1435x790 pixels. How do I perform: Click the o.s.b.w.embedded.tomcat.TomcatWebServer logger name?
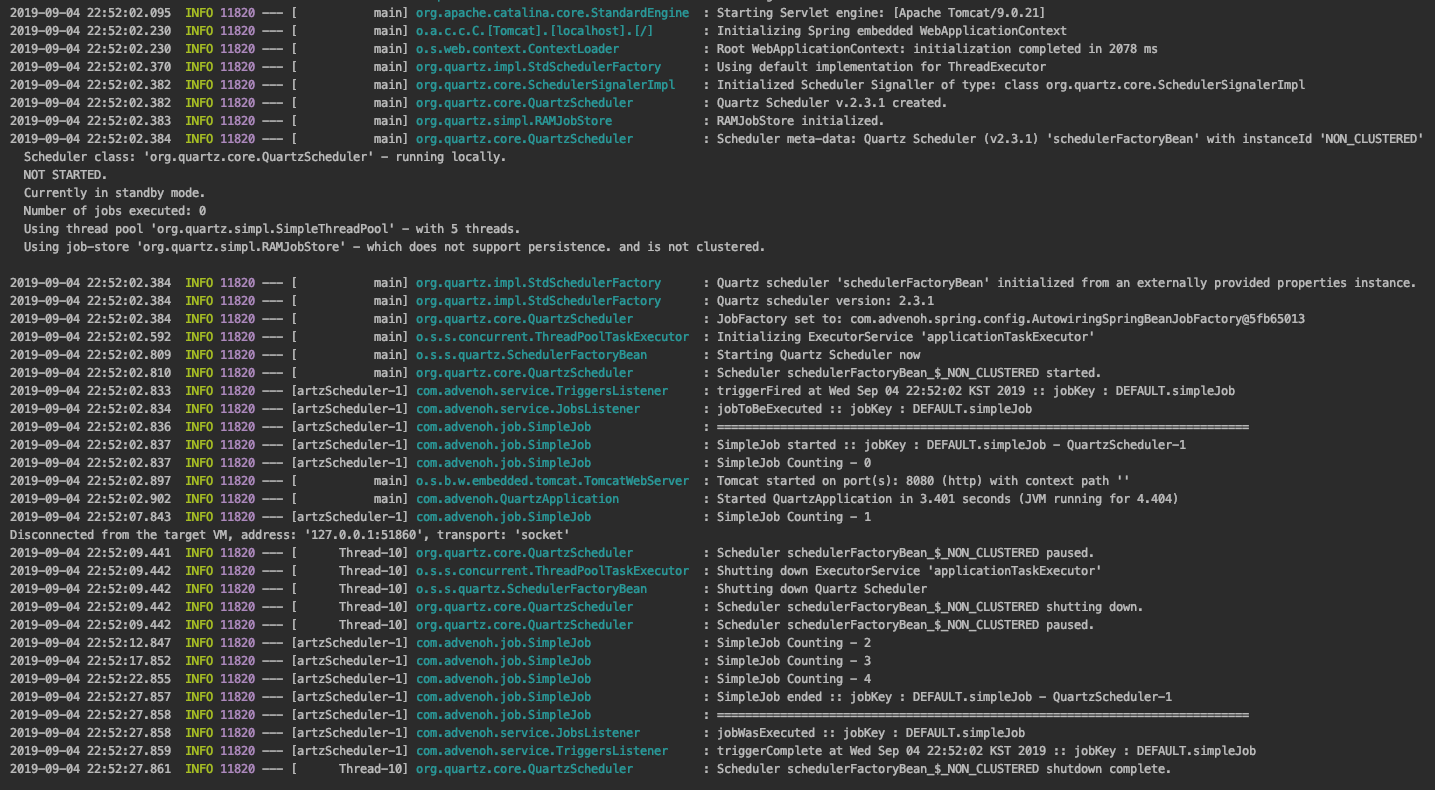552,481
